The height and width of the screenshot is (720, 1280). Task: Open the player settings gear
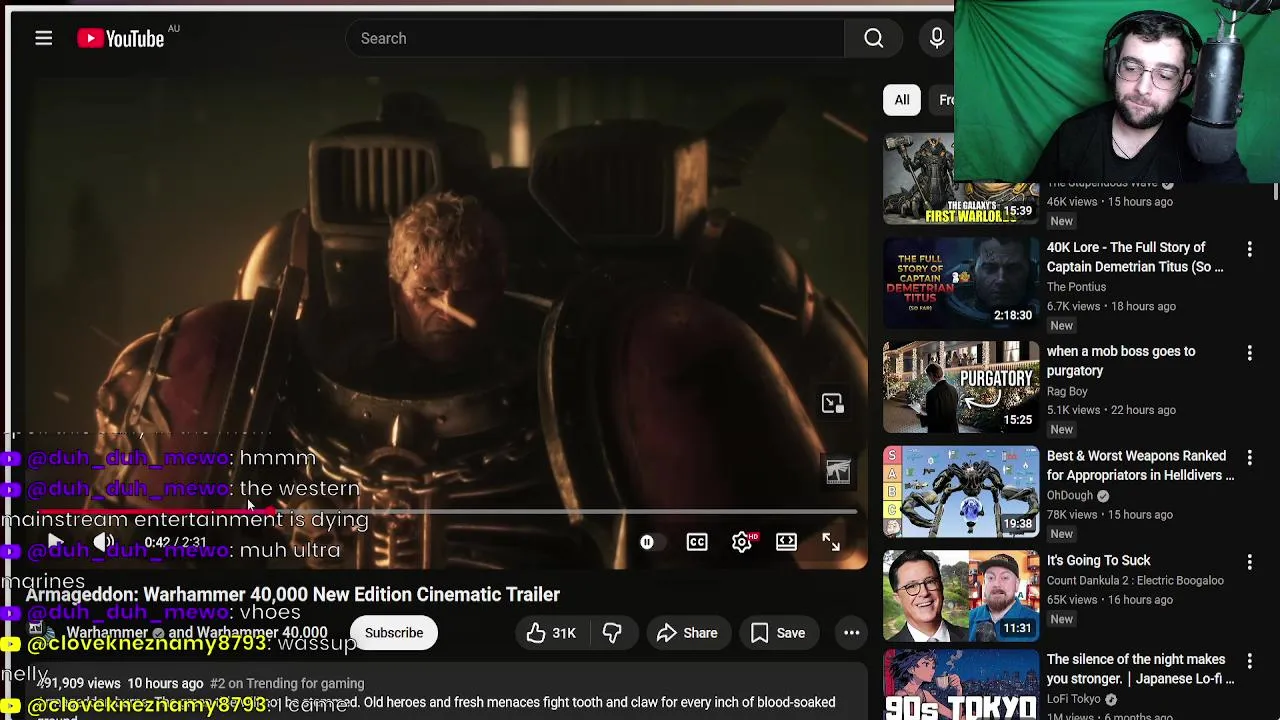coord(742,542)
